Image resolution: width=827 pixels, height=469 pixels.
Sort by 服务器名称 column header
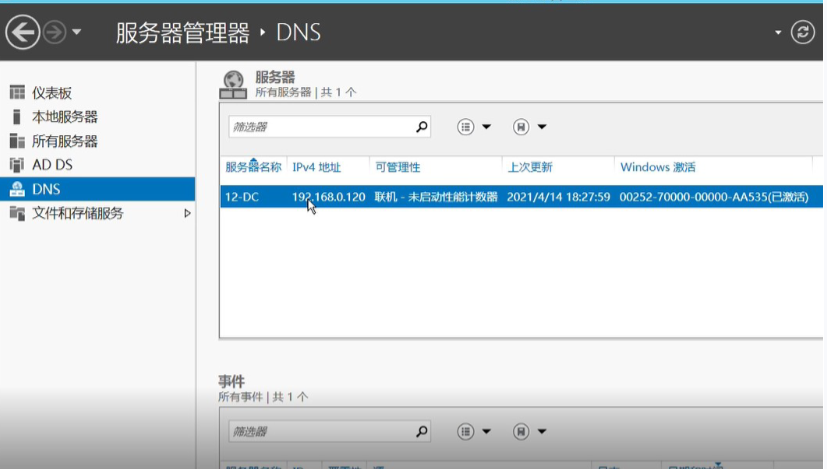[253, 167]
